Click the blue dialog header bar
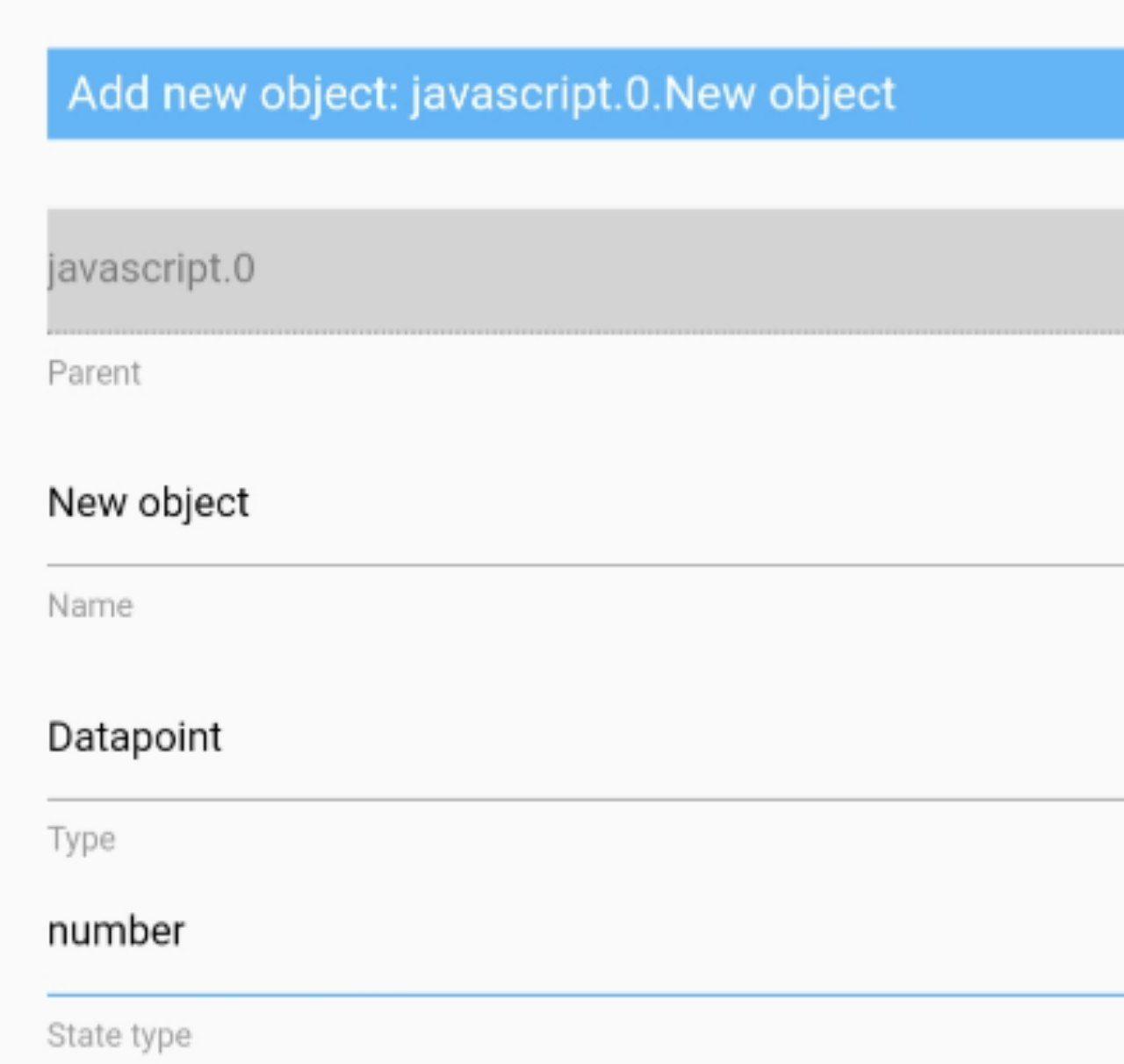Image resolution: width=1124 pixels, height=1064 pixels. 586,93
